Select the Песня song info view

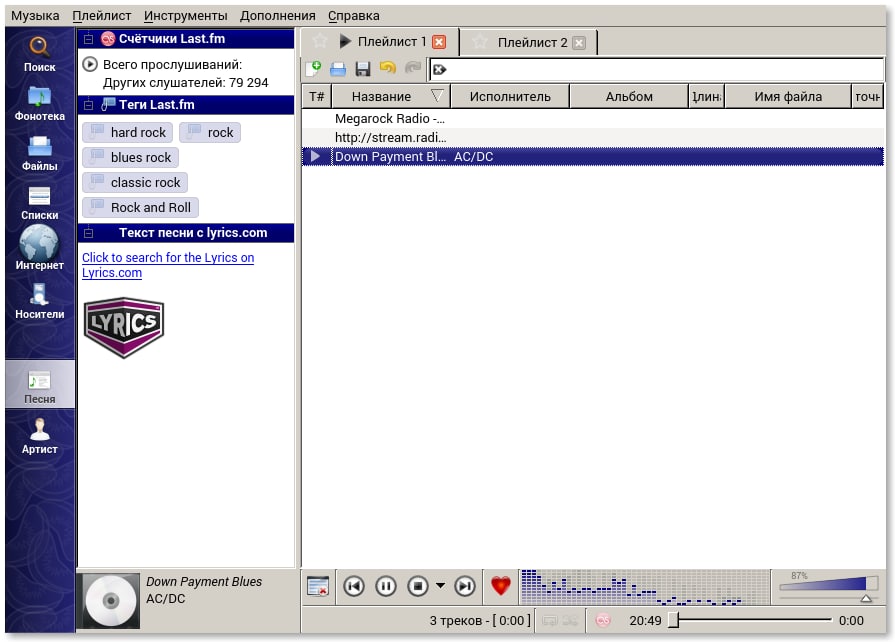tap(39, 384)
